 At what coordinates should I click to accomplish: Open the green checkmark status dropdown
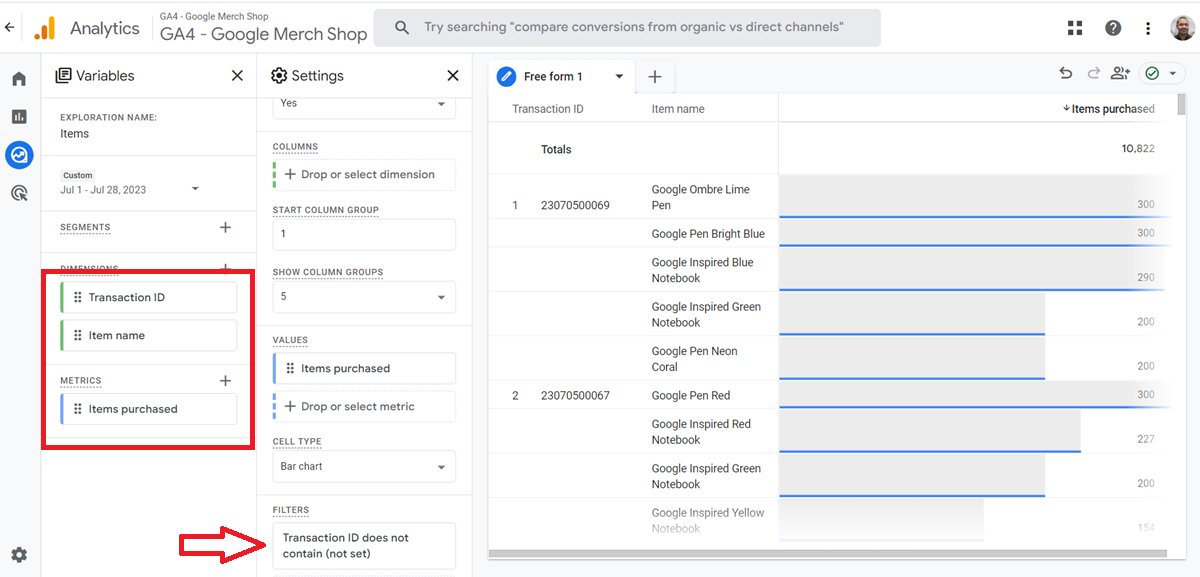pos(1163,73)
